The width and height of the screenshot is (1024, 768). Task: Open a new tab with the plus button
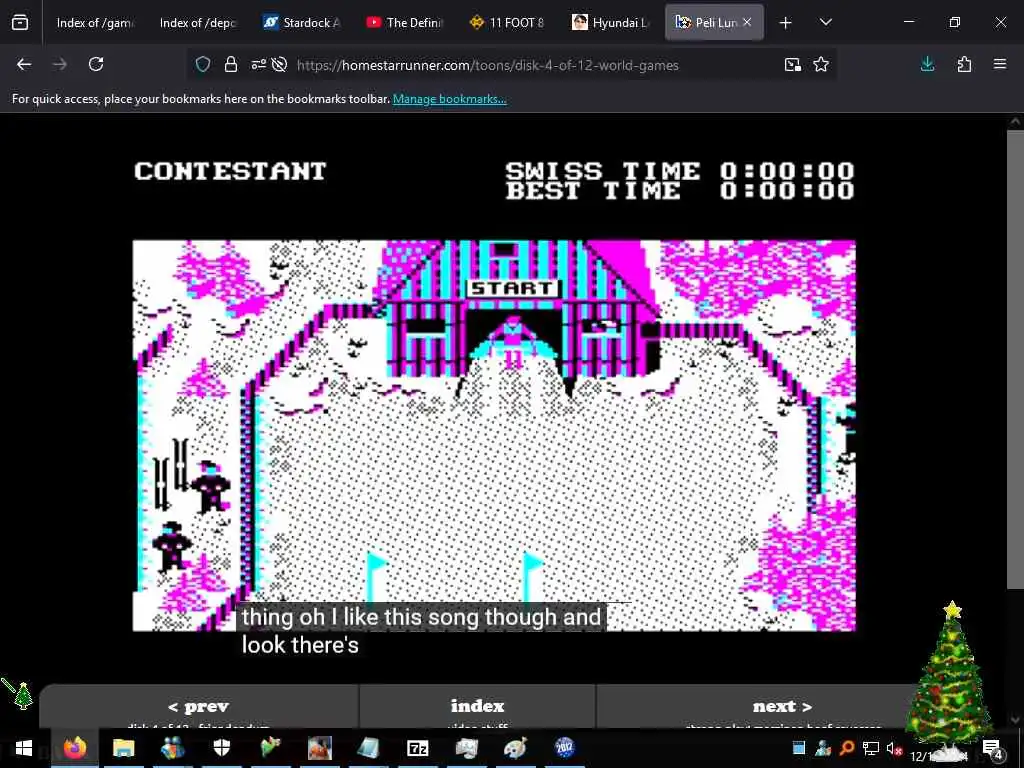[x=786, y=23]
